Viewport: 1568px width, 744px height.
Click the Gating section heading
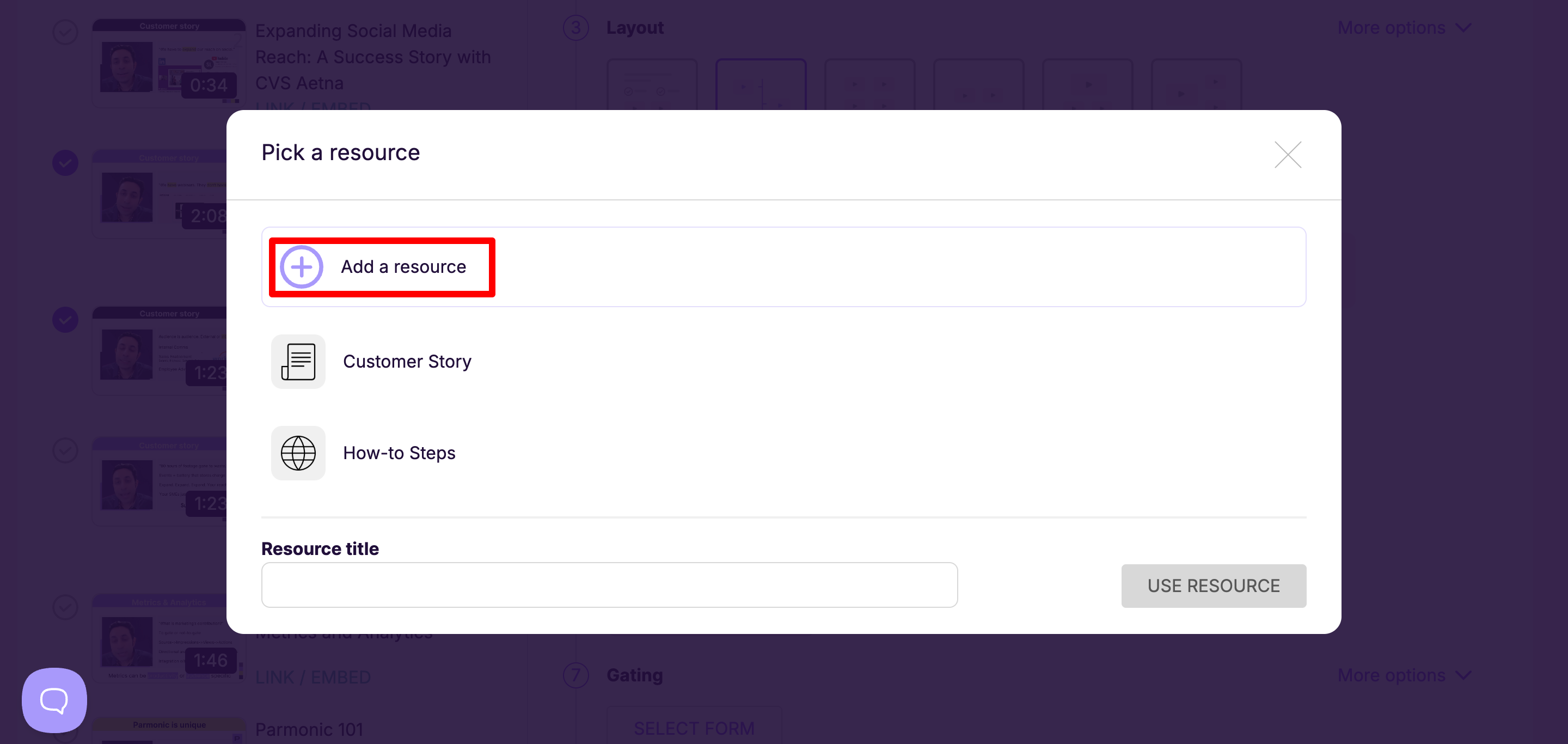635,675
